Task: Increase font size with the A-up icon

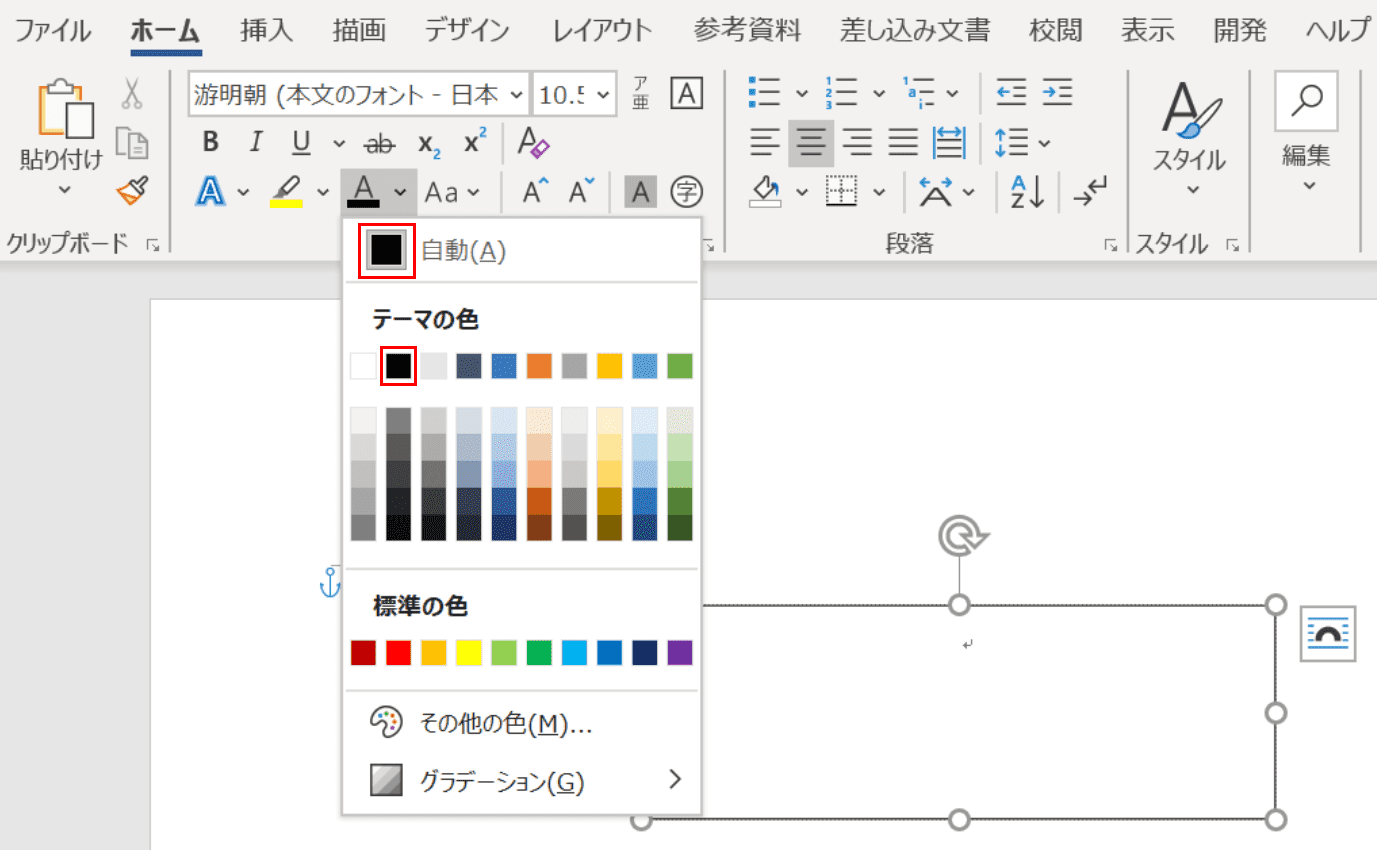Action: tap(536, 191)
